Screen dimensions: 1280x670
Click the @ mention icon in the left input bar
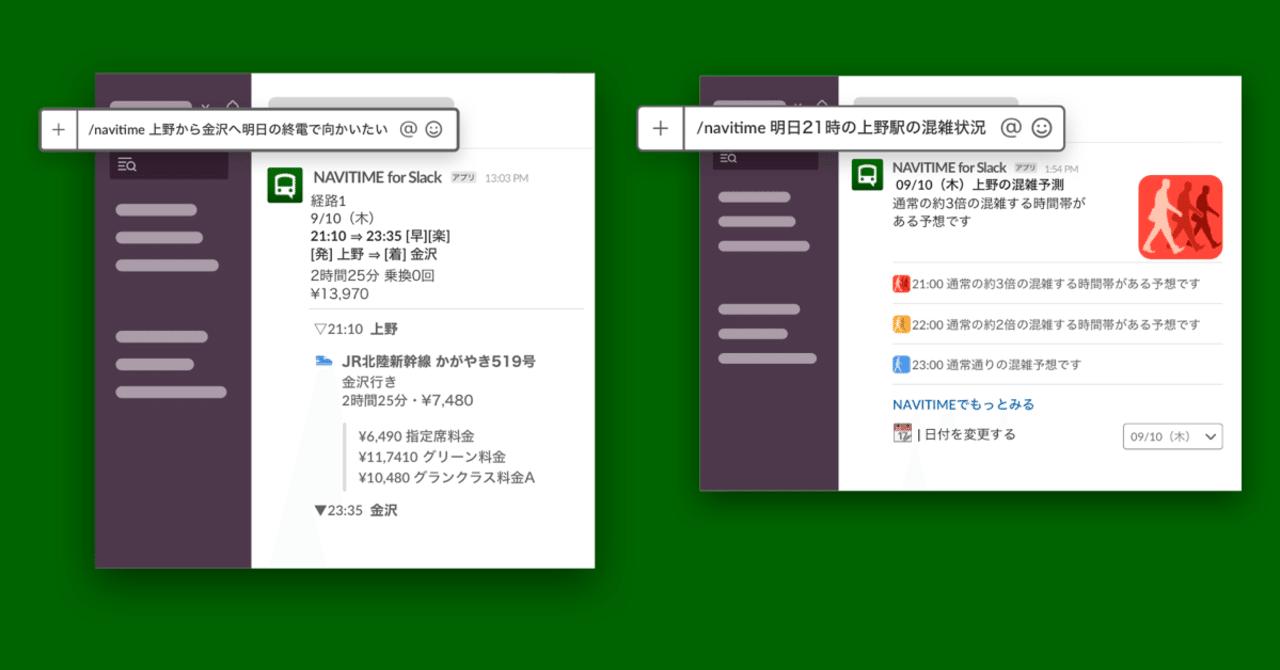[411, 129]
